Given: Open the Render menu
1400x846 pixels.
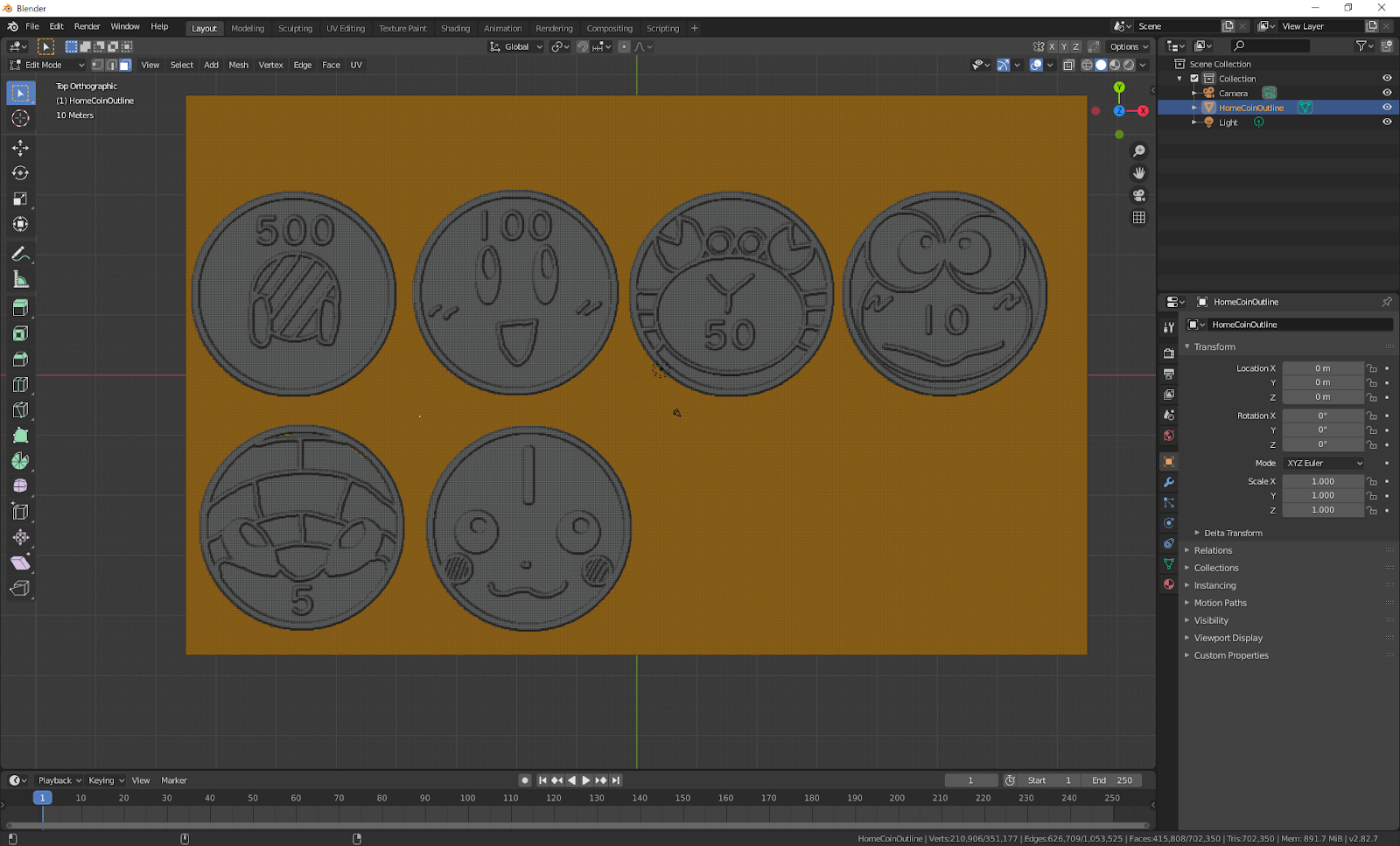Looking at the screenshot, I should click(87, 26).
